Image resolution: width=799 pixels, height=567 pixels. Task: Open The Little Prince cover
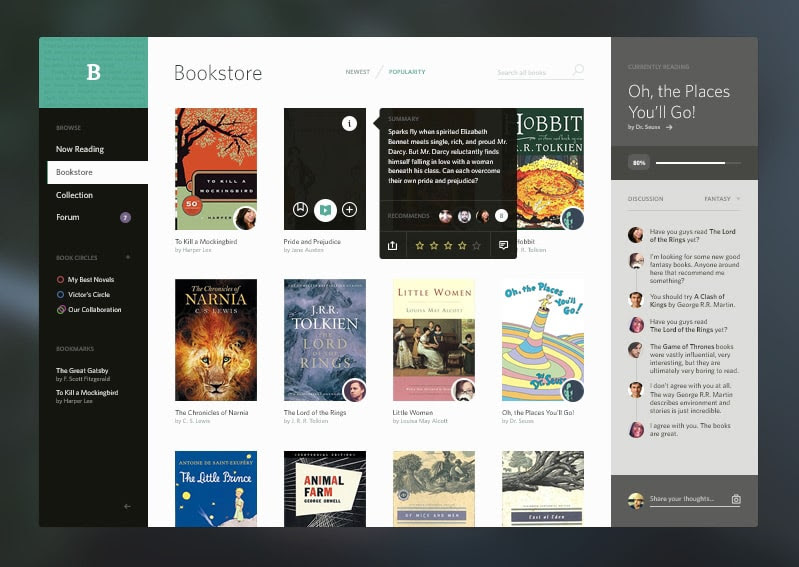click(x=216, y=489)
